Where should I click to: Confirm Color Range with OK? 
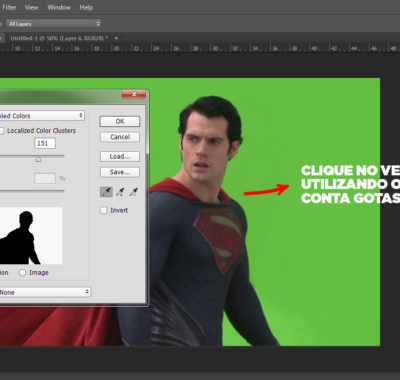[x=120, y=121]
